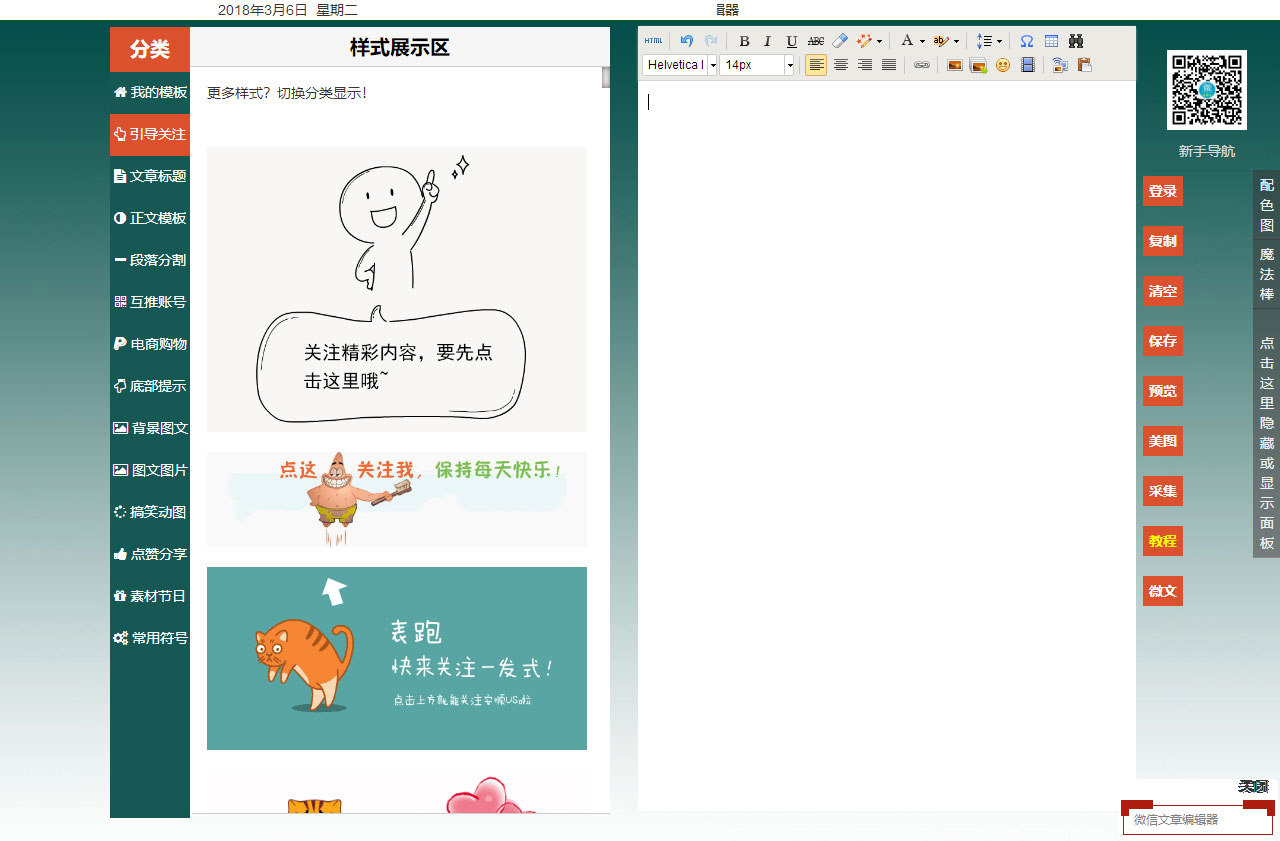Open the font family dropdown
The height and width of the screenshot is (841, 1280).
tap(678, 64)
